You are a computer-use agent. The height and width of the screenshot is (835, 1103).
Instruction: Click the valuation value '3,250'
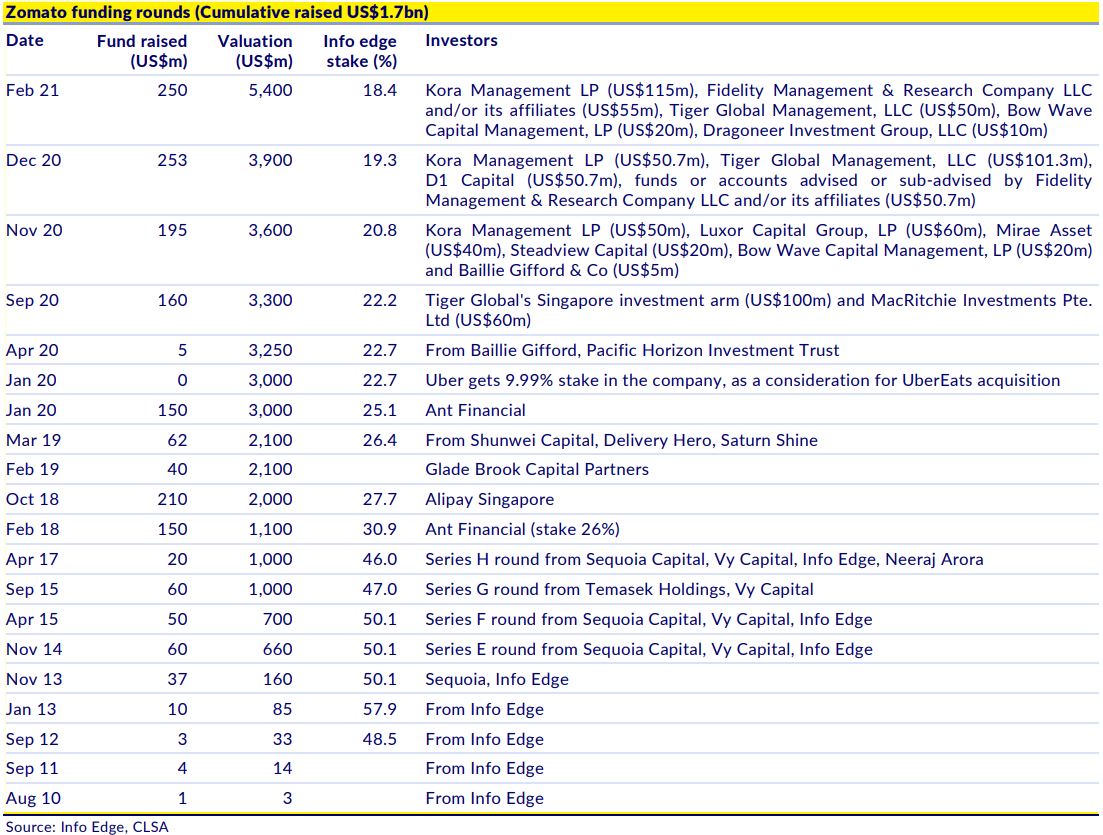[x=270, y=350]
